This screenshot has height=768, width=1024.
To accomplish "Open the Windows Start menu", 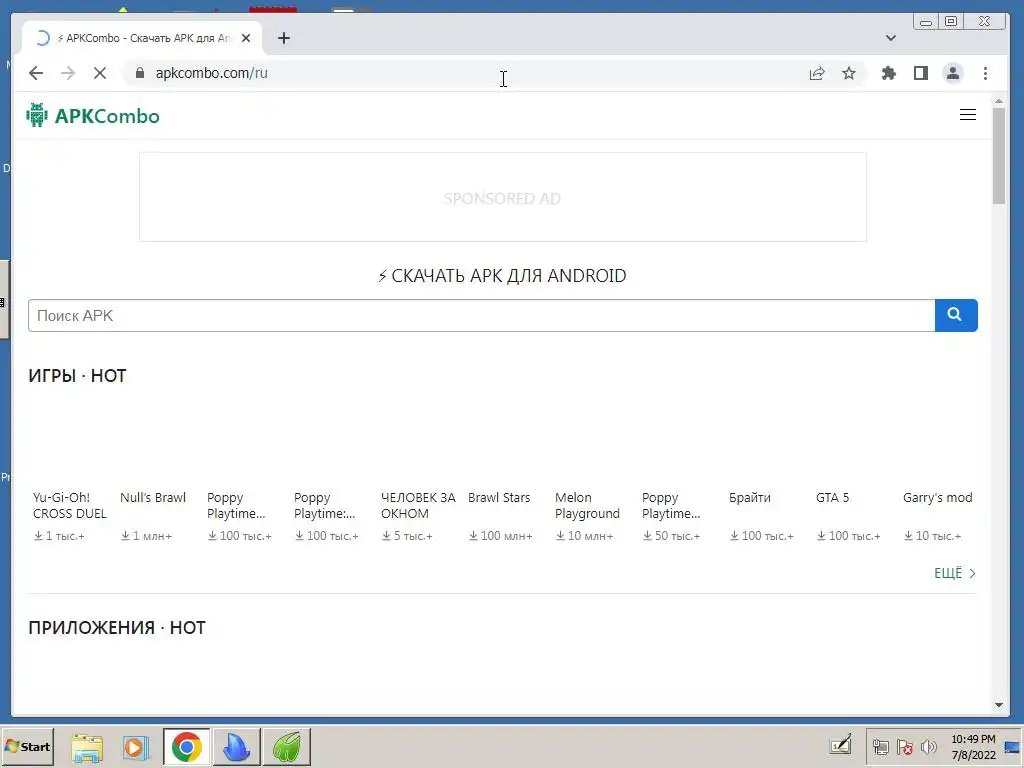I will [27, 746].
